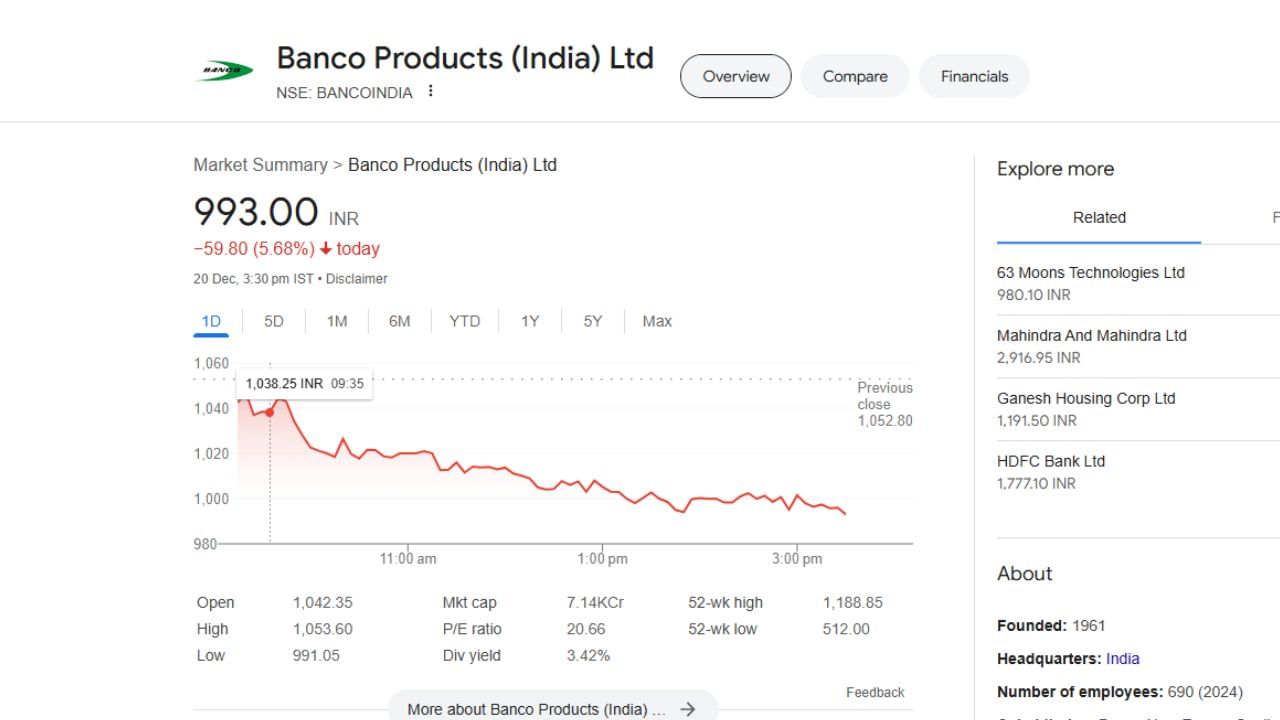Click the Feedback link below the chart
Image resolution: width=1280 pixels, height=720 pixels.
(875, 692)
